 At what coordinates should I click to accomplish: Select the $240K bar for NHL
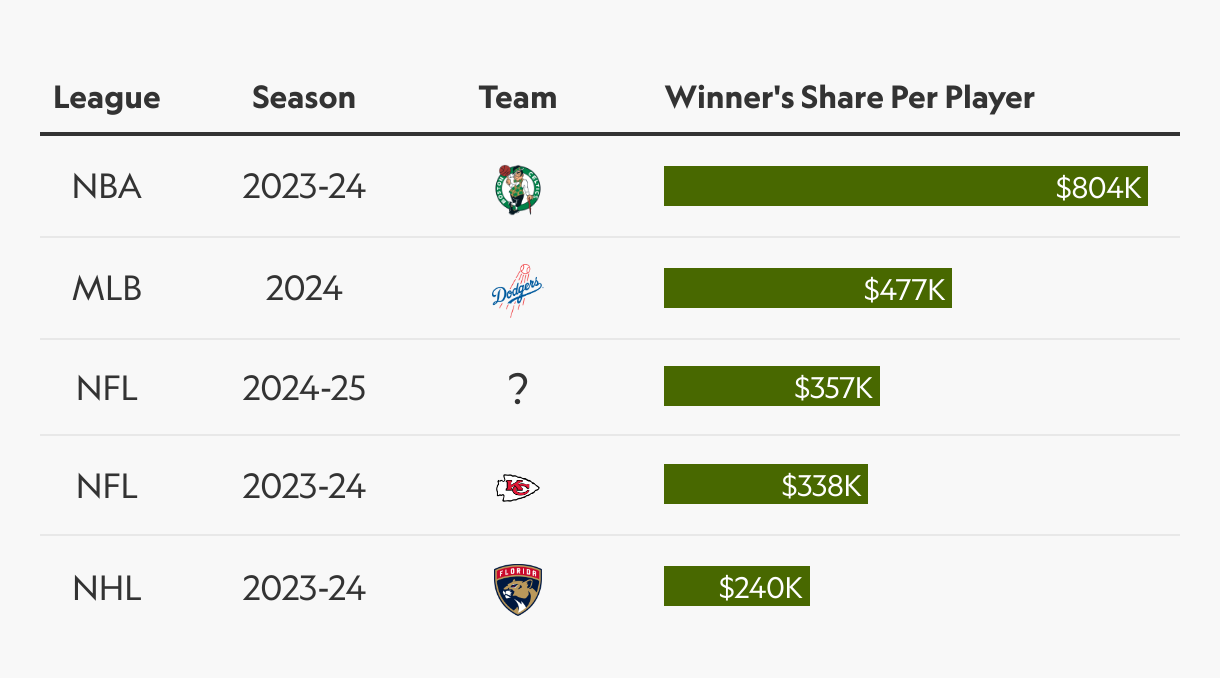pyautogui.click(x=736, y=587)
